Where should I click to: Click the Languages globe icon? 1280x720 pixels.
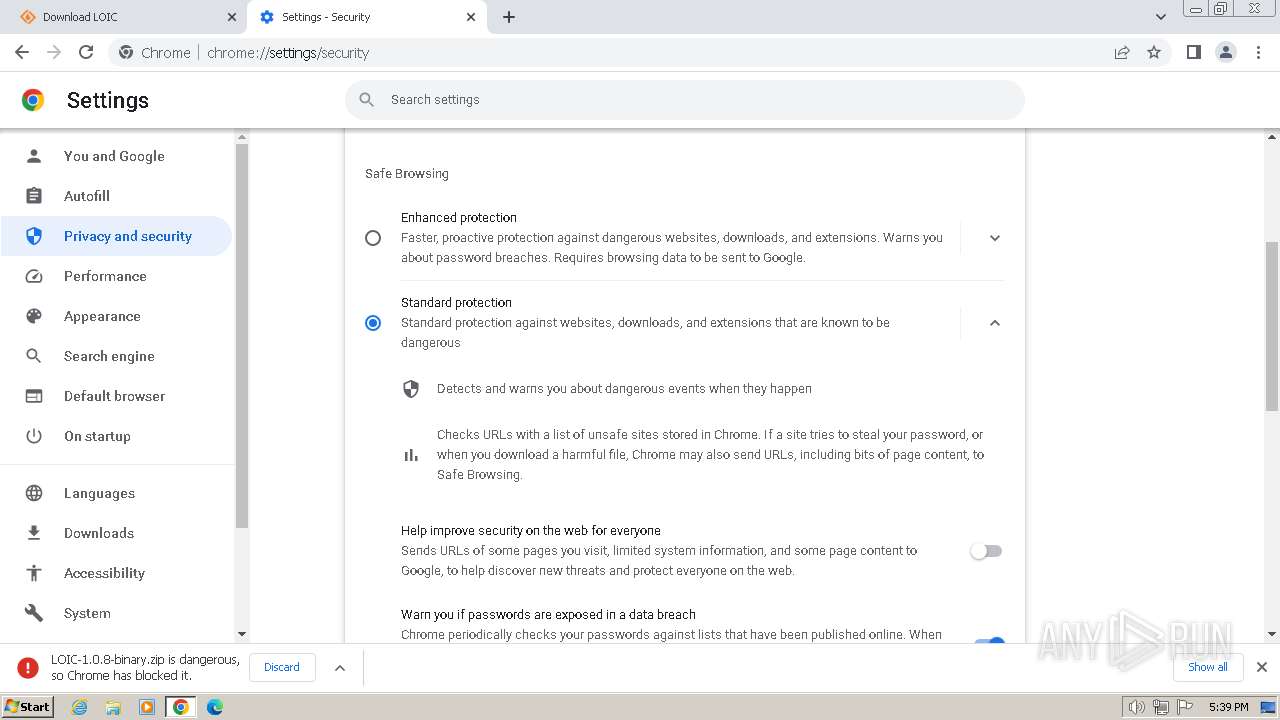click(x=34, y=493)
